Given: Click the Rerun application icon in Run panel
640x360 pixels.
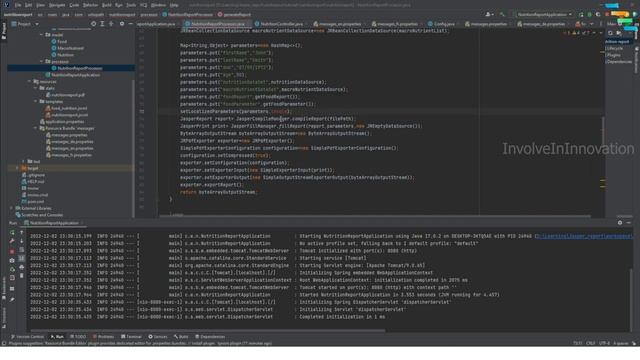Looking at the screenshot, I should [x=12, y=233].
